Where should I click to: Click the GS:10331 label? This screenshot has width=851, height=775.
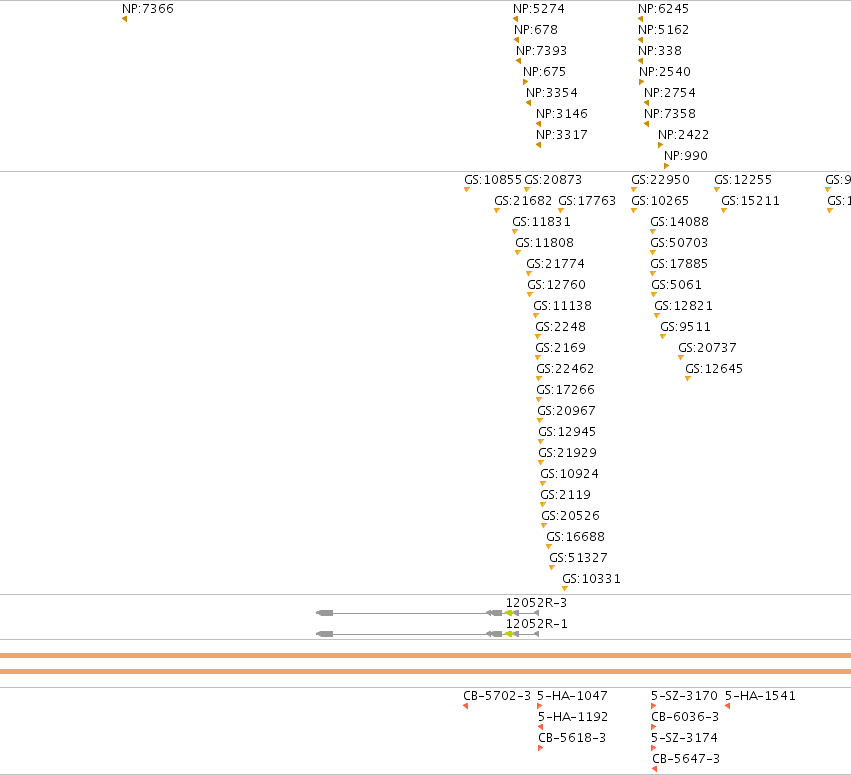592,579
